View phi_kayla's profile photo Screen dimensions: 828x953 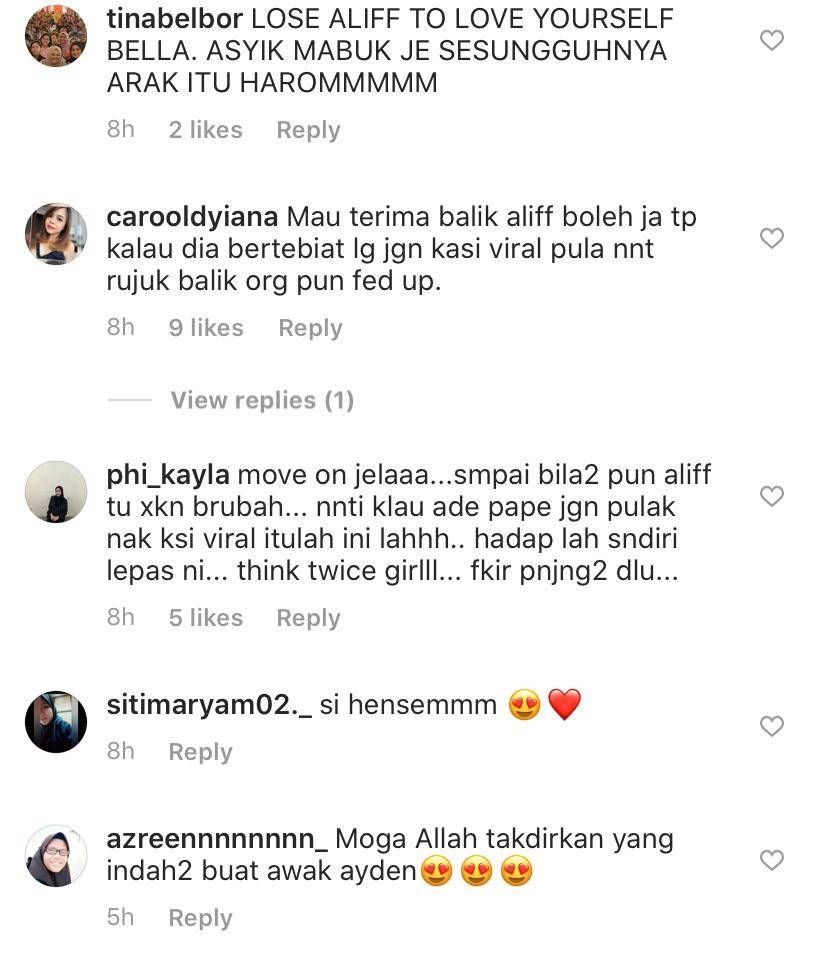(56, 492)
